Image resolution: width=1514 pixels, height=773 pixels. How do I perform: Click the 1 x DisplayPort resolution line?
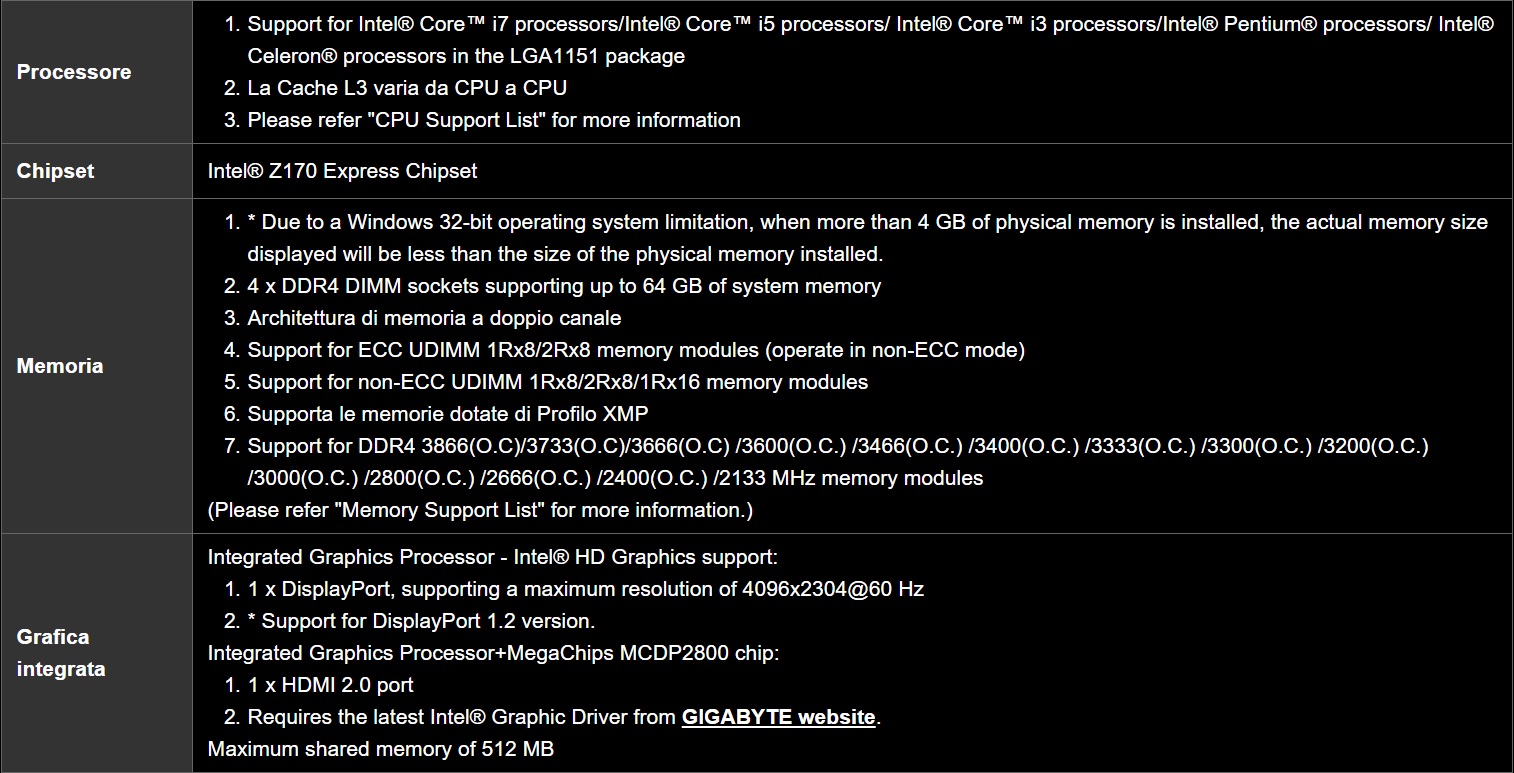[x=585, y=589]
